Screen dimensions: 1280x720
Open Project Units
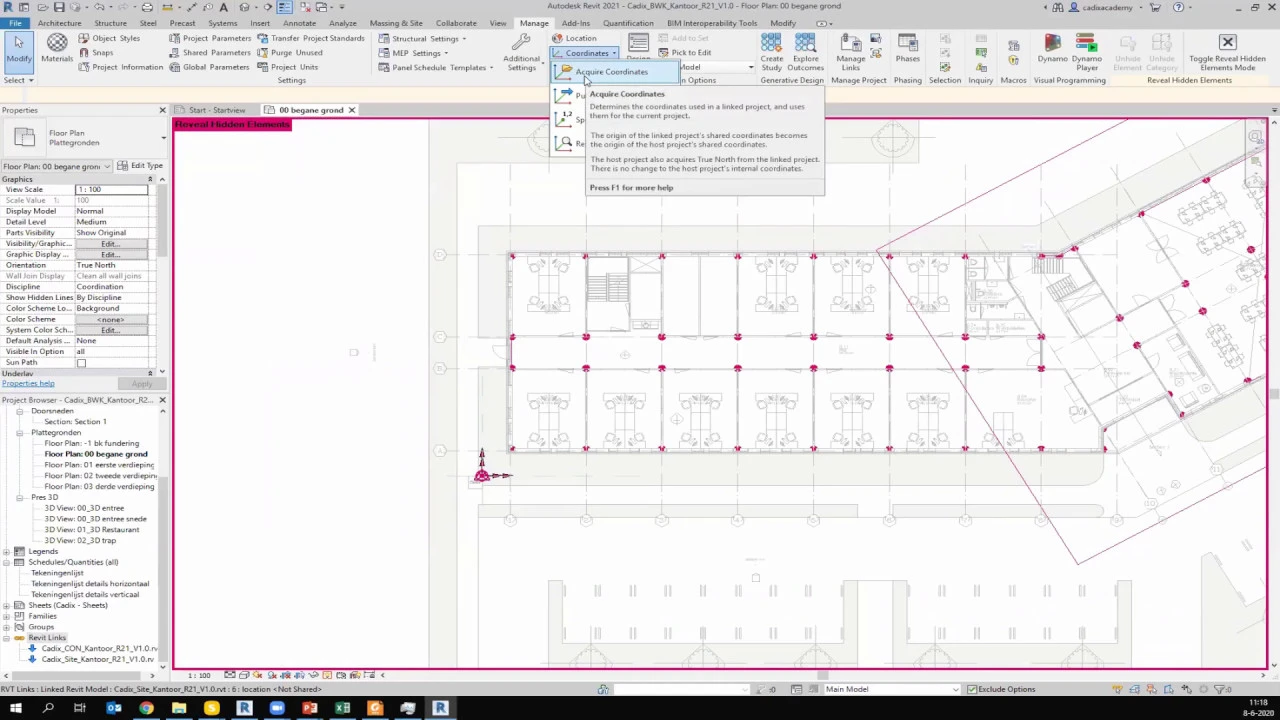(x=288, y=67)
